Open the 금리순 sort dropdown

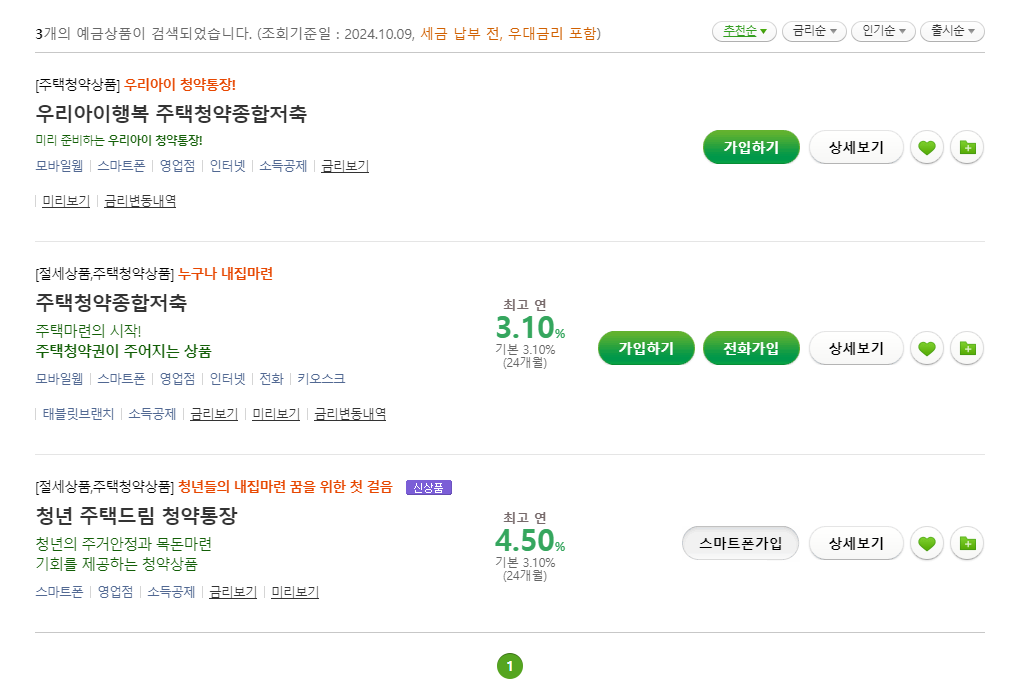(813, 31)
